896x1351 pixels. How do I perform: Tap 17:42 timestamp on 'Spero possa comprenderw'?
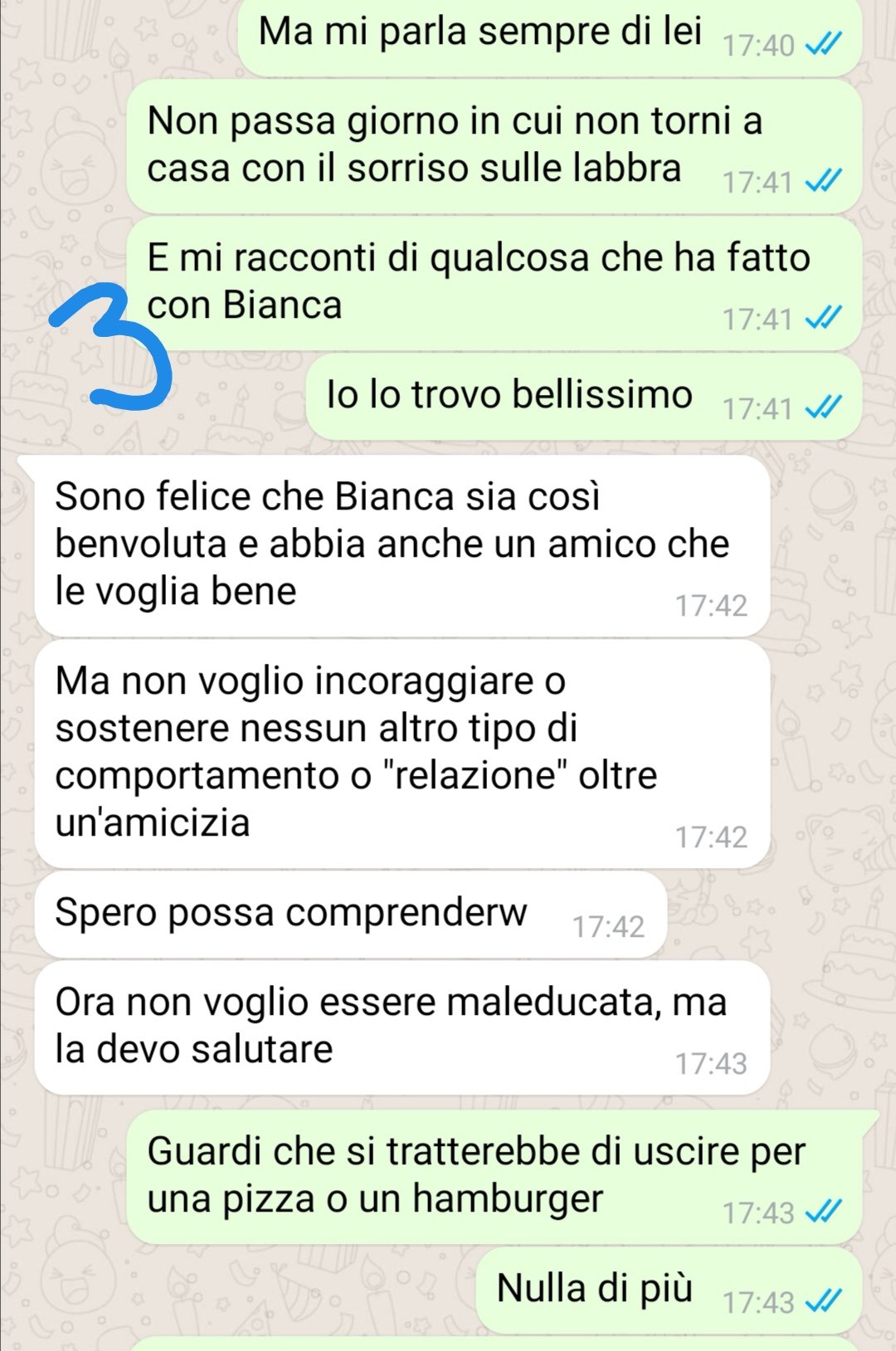[x=608, y=926]
